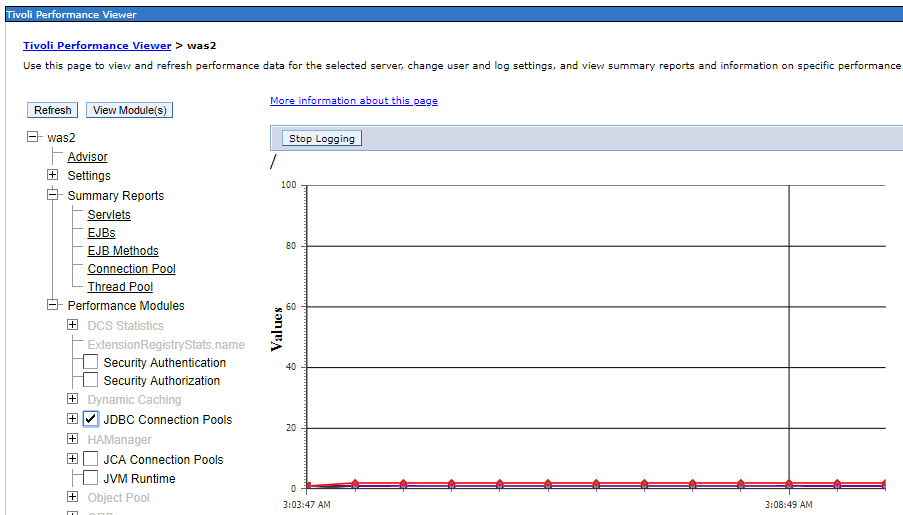
Task: Click the 3:03:47 AM time axis label
Action: [307, 505]
